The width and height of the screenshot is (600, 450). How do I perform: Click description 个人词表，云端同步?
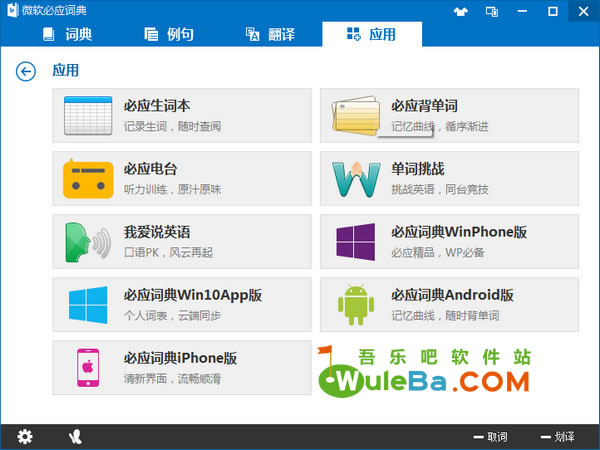(172, 316)
